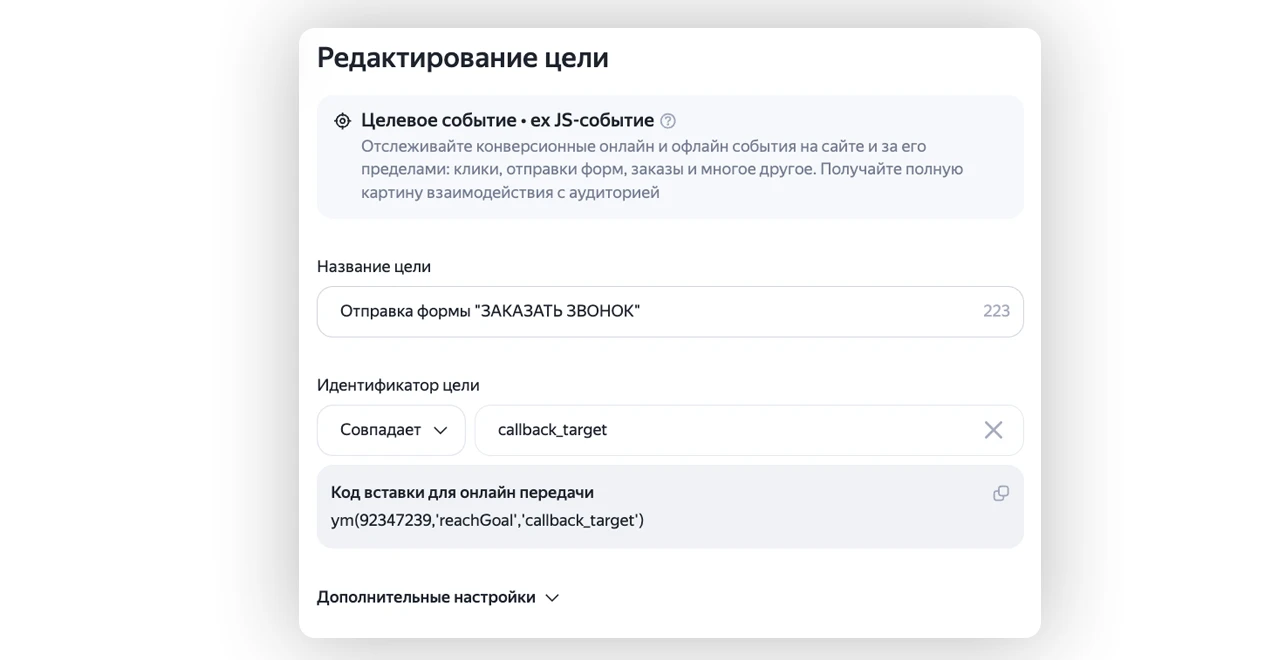Click the description starting with Отслеживайте конверсионные
The width and height of the screenshot is (1280, 660).
coord(662,169)
